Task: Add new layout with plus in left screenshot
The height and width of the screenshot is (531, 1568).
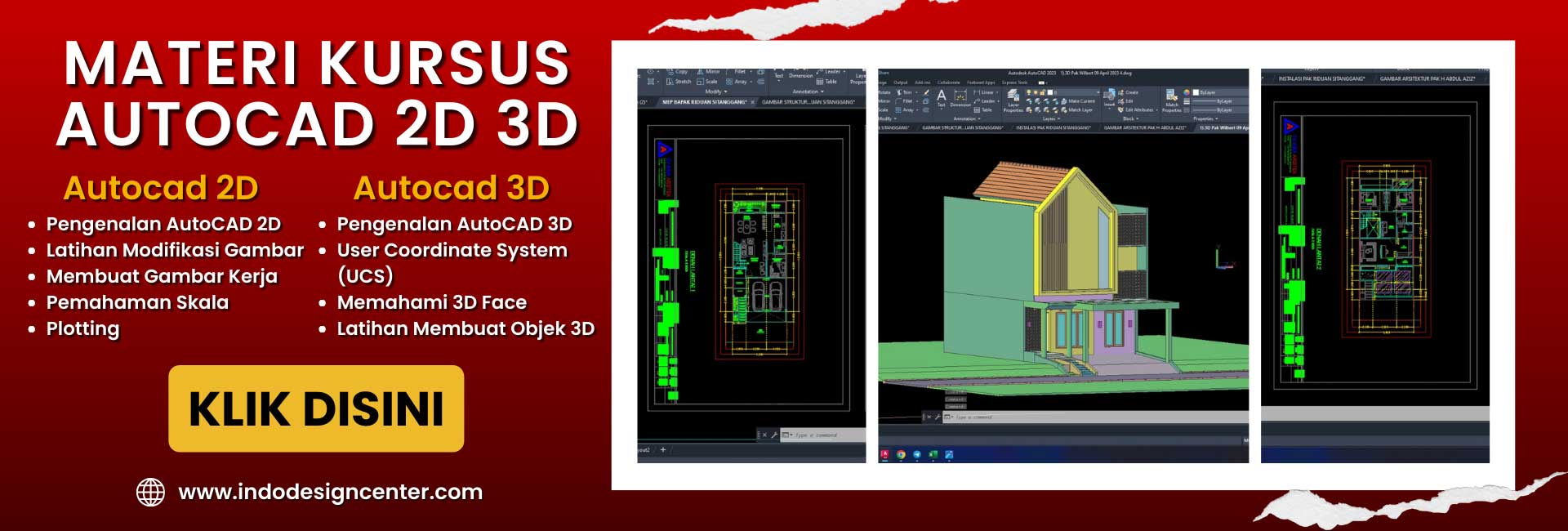Action: click(663, 449)
